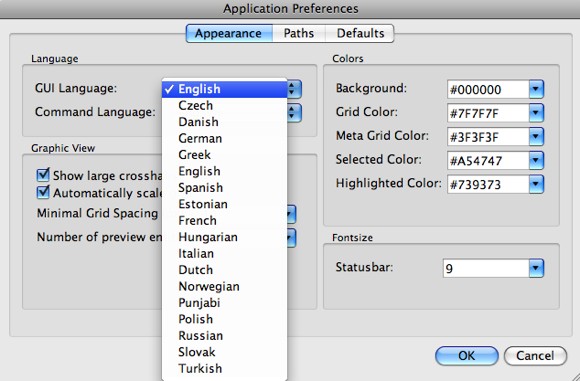The image size is (580, 381).
Task: Click the OK button
Action: (466, 356)
